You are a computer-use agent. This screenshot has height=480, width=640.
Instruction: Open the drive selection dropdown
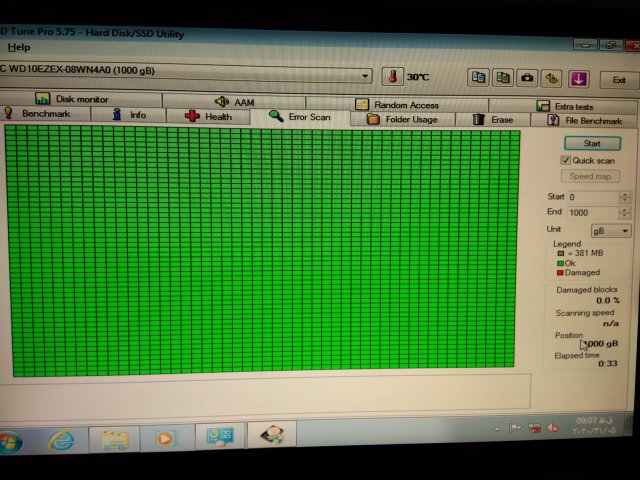(365, 76)
